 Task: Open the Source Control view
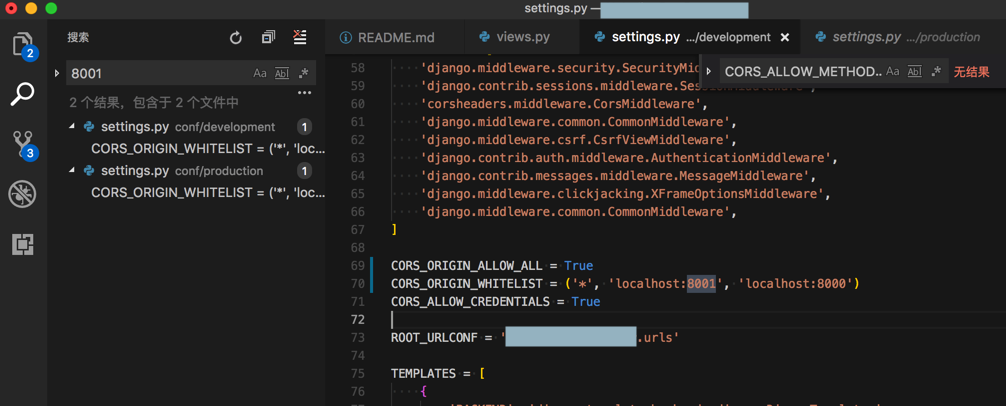click(x=22, y=144)
